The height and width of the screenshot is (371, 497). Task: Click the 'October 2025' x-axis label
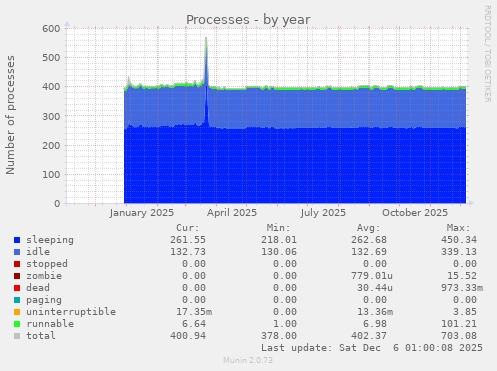pos(415,213)
